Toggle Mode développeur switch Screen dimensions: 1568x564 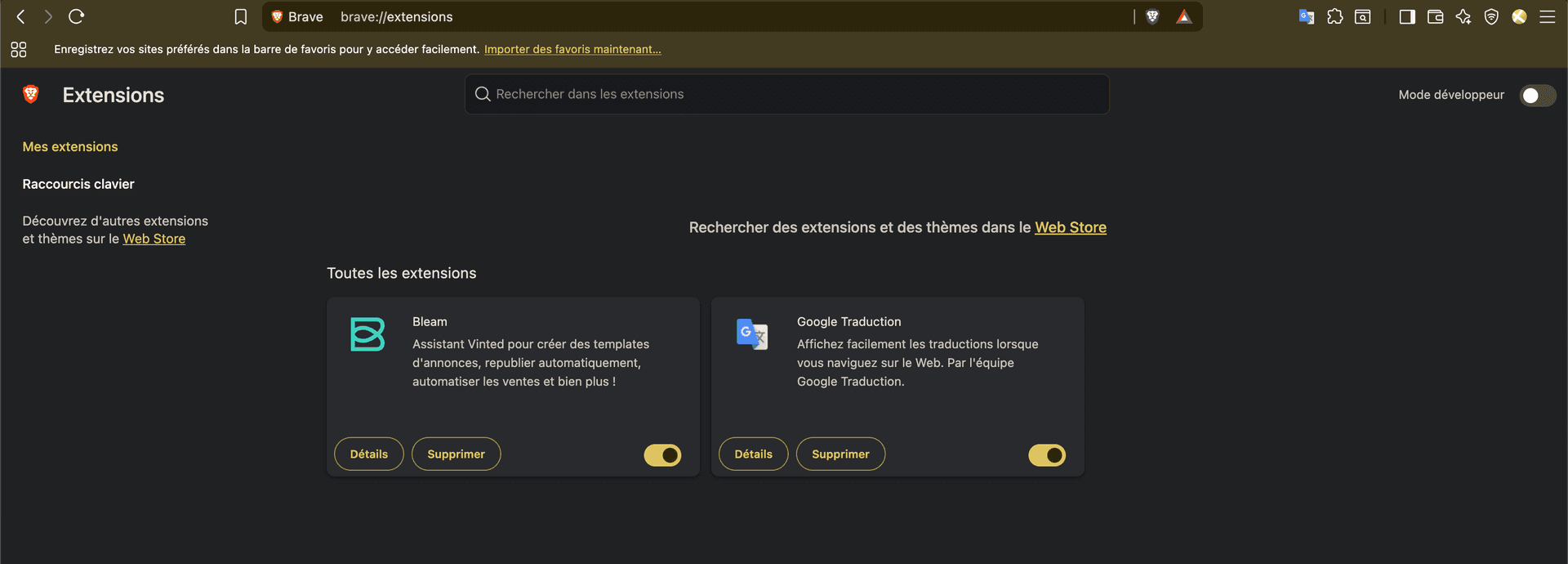(x=1537, y=96)
